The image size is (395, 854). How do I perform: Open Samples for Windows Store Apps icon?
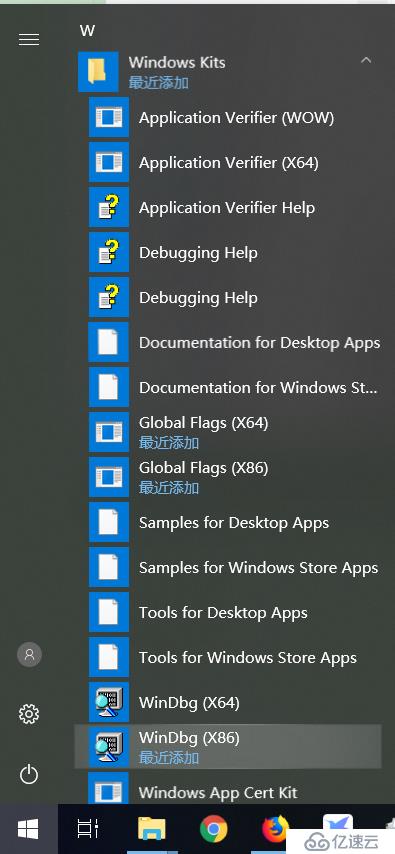coord(109,567)
